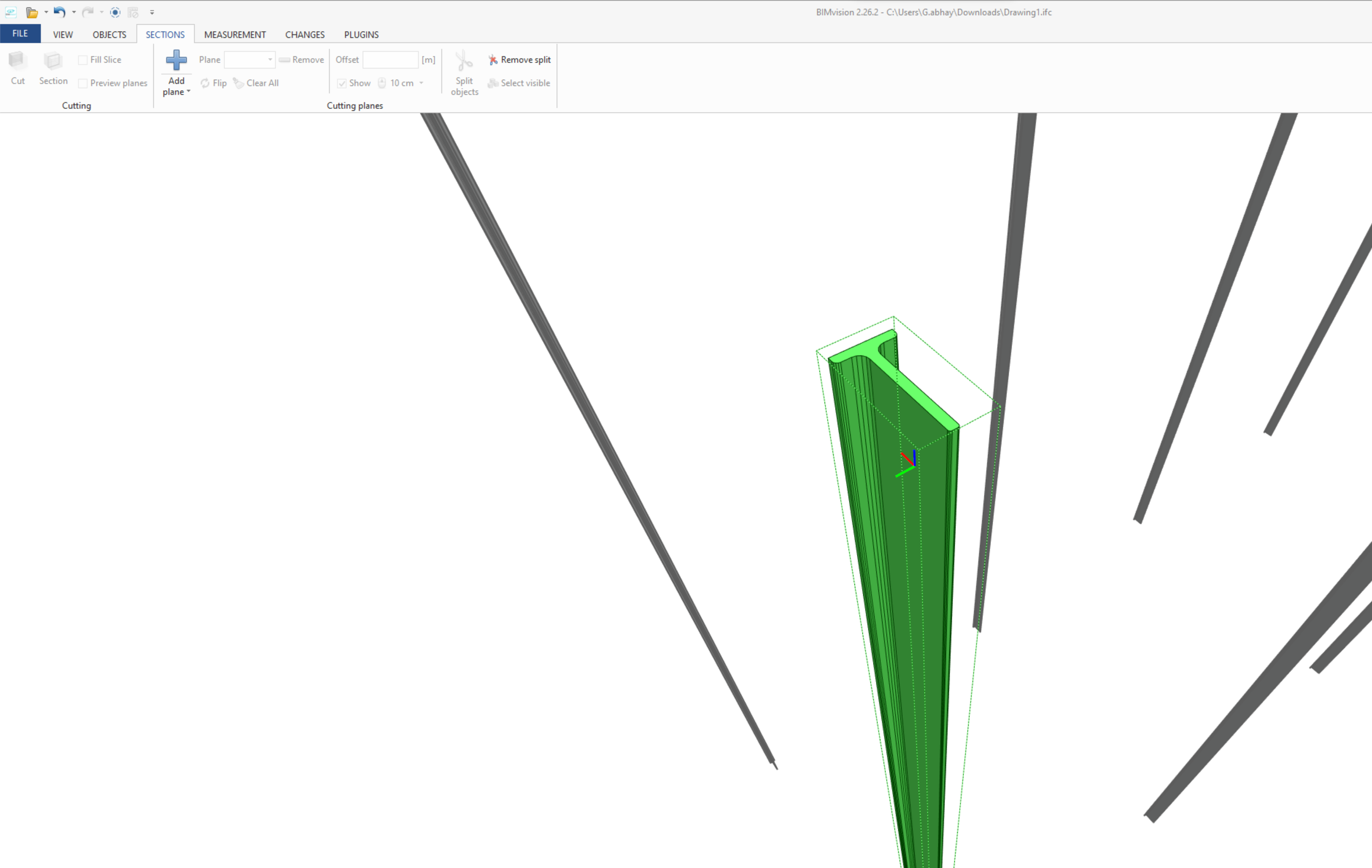Flip the active cutting plane
The height and width of the screenshot is (868, 1372).
[213, 83]
